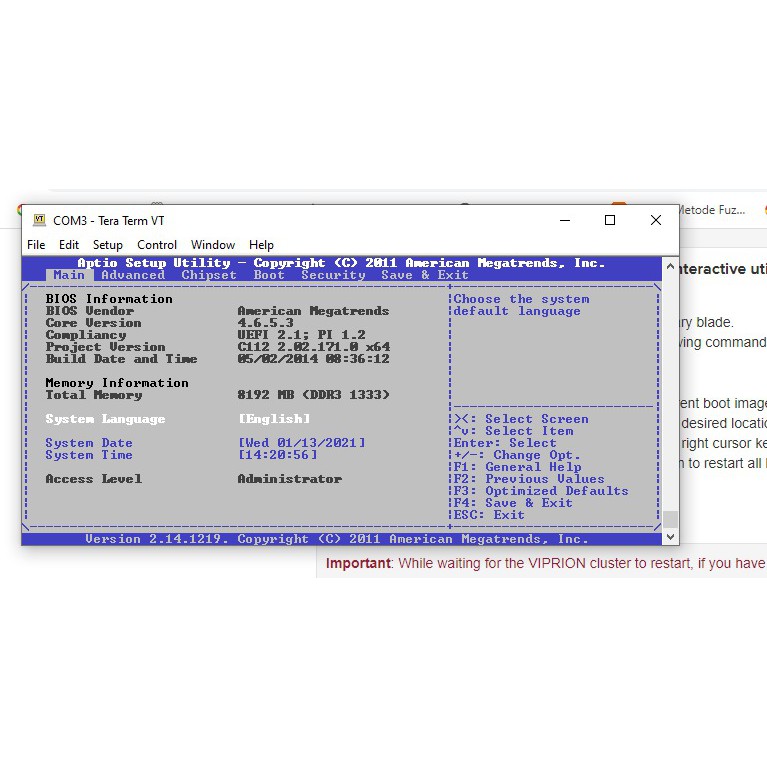Select the Main BIOS tab

coord(69,275)
